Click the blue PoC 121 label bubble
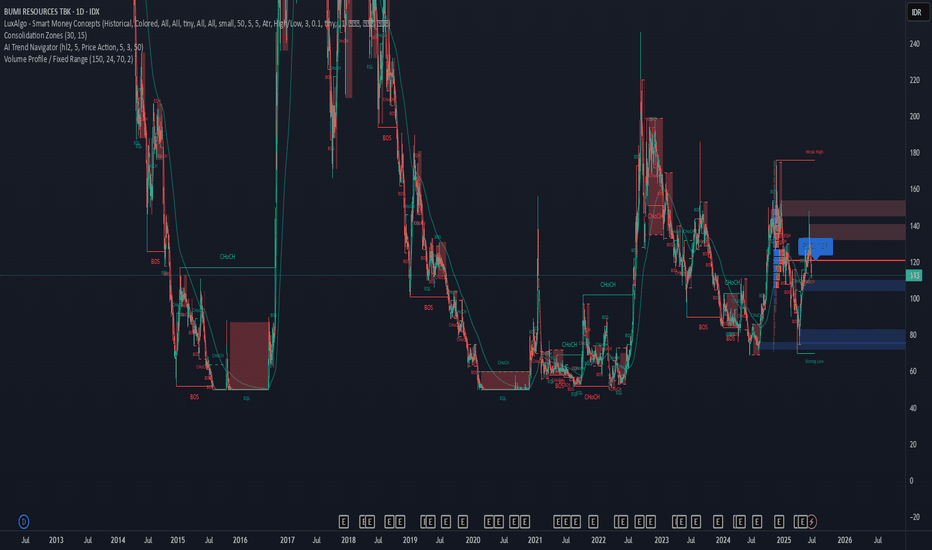932x550 pixels. coord(815,246)
